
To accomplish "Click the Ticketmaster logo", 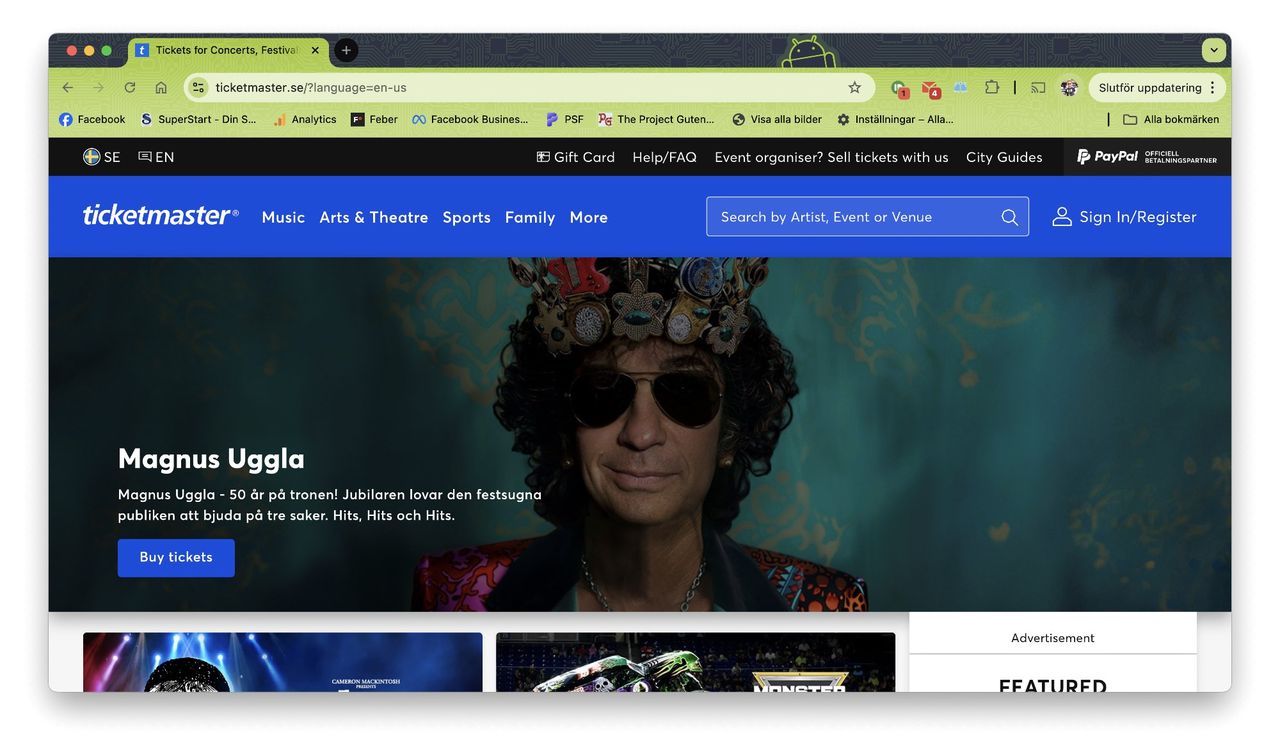I will [160, 216].
